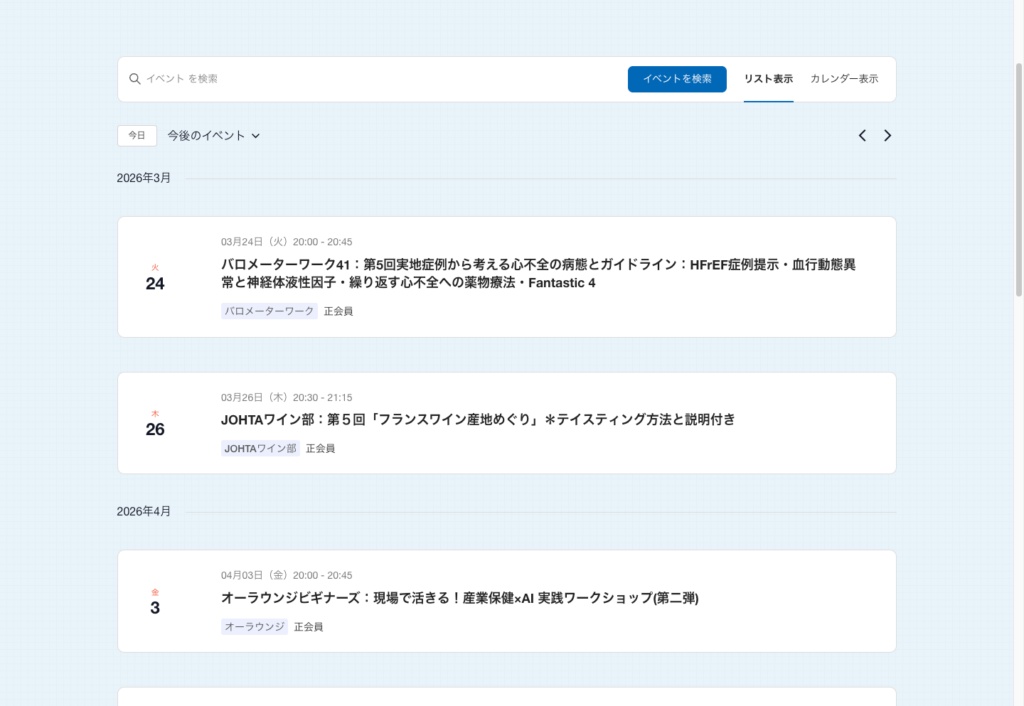Screen dimensions: 1024x706
Task: Switch to カレンダー表示 tab
Action: pyautogui.click(x=844, y=79)
